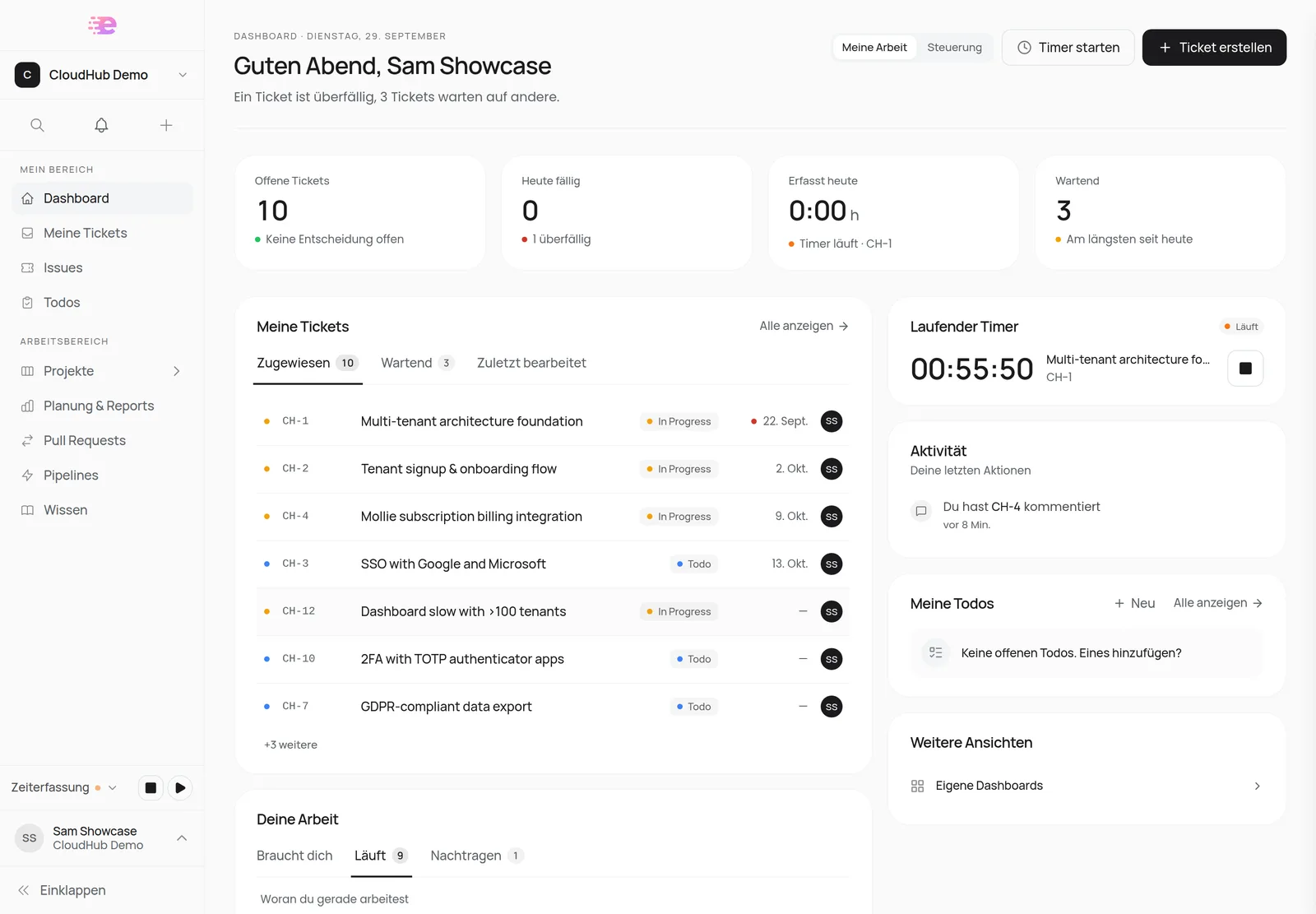Start timer with sidebar play button
This screenshot has height=914, width=1316.
(x=180, y=787)
